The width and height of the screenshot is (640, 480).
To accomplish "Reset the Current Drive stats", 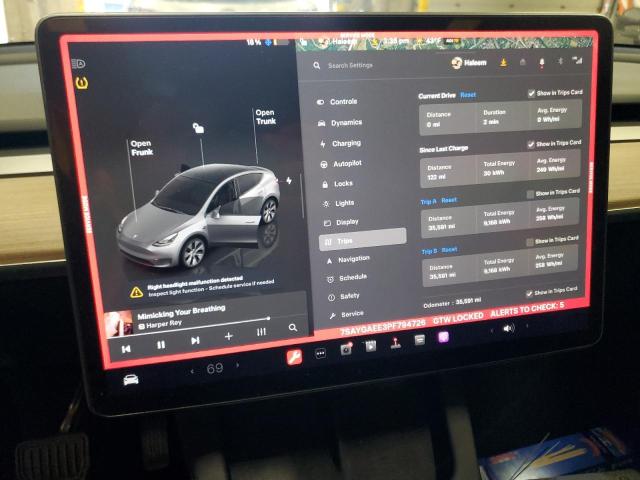I will 468,95.
